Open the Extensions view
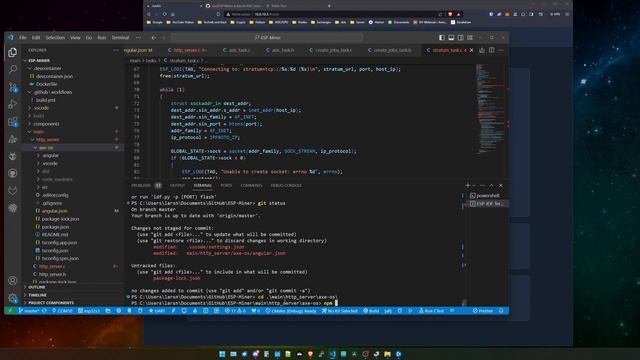This screenshot has height=360, width=640. (x=13, y=122)
